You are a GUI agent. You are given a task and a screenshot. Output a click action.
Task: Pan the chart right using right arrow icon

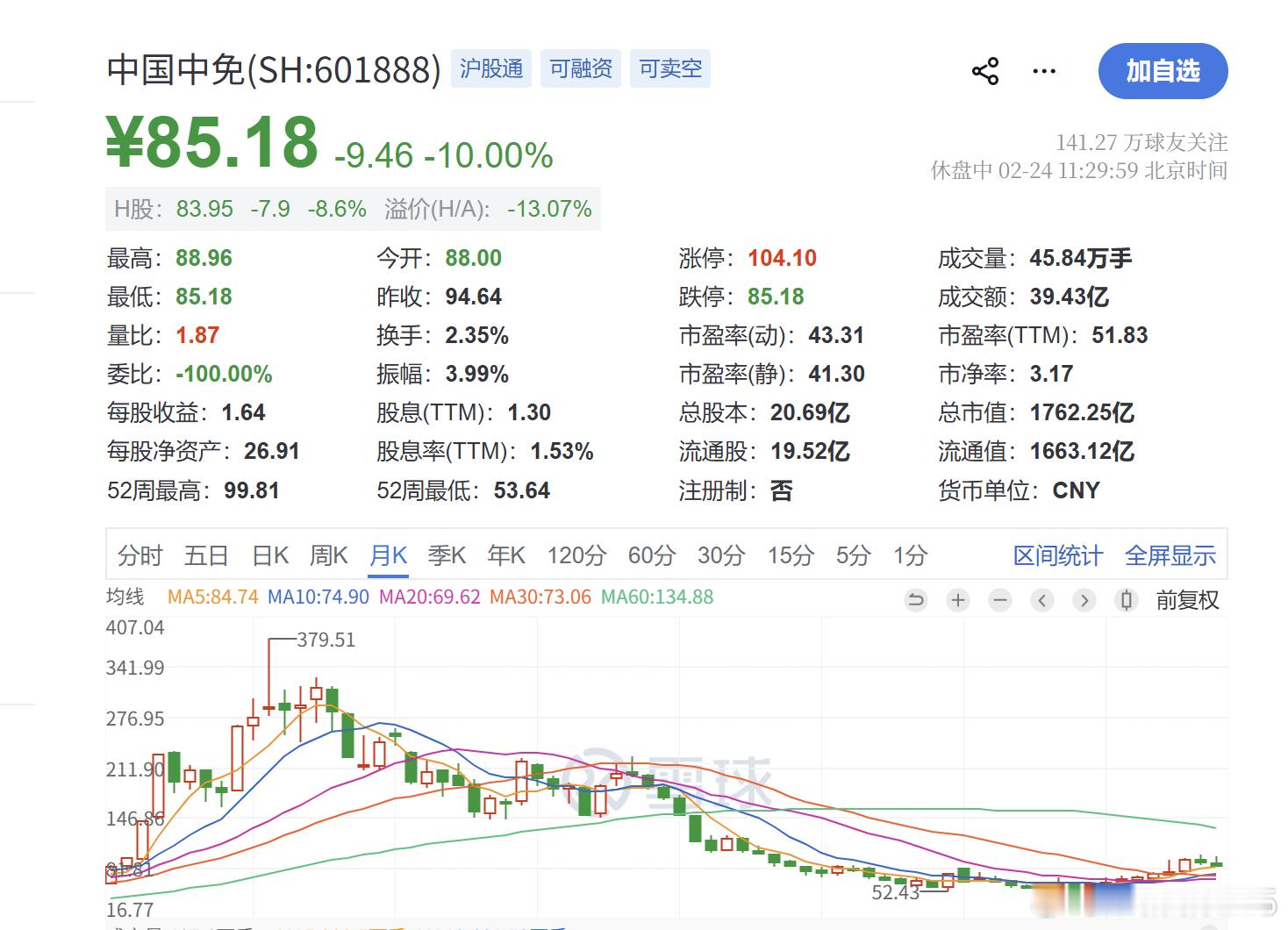(1084, 600)
